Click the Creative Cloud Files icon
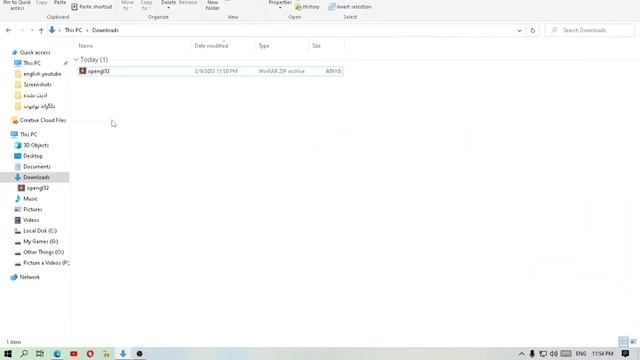 point(15,120)
